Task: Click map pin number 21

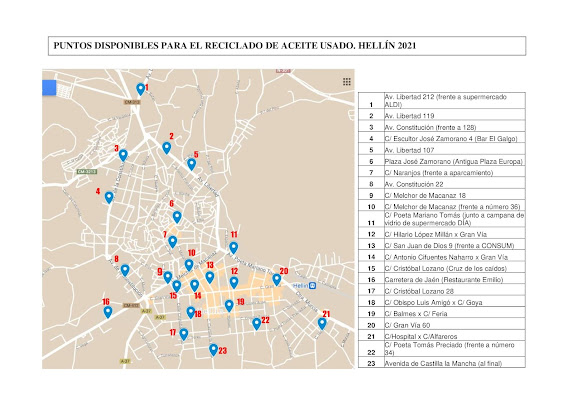Action: point(322,323)
